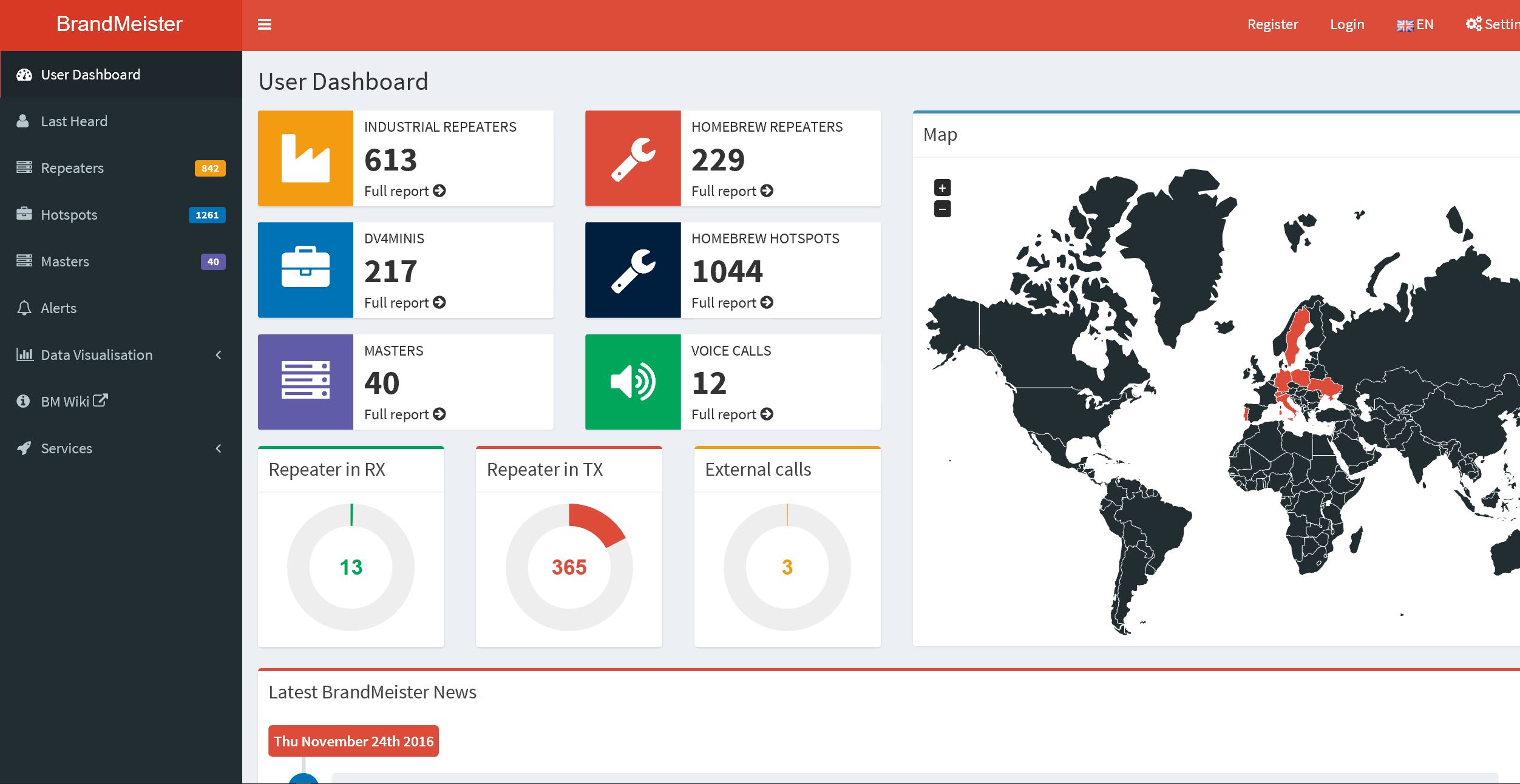Expand the Data Visualisation submenu chevron
The height and width of the screenshot is (784, 1520).
(x=219, y=355)
